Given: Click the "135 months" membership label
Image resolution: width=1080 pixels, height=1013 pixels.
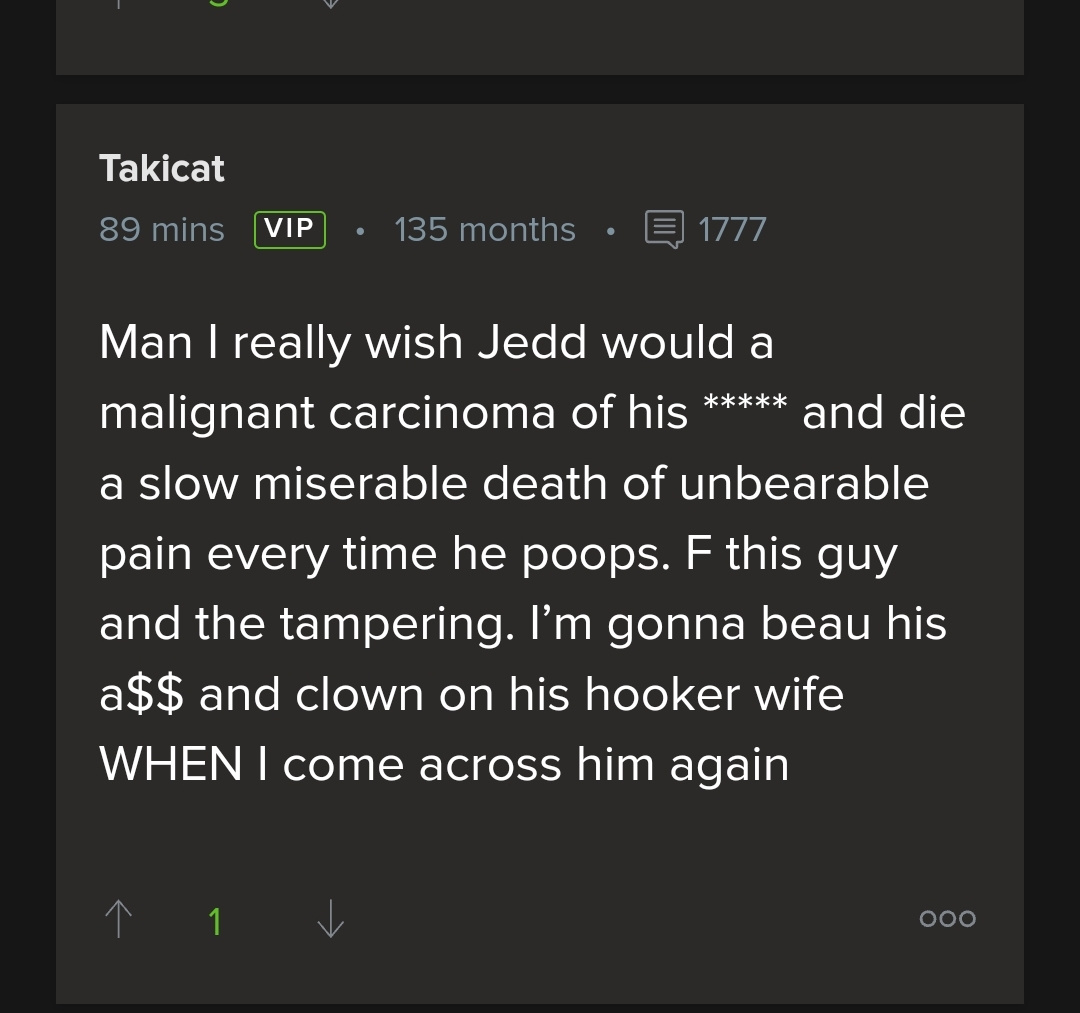Looking at the screenshot, I should 485,230.
